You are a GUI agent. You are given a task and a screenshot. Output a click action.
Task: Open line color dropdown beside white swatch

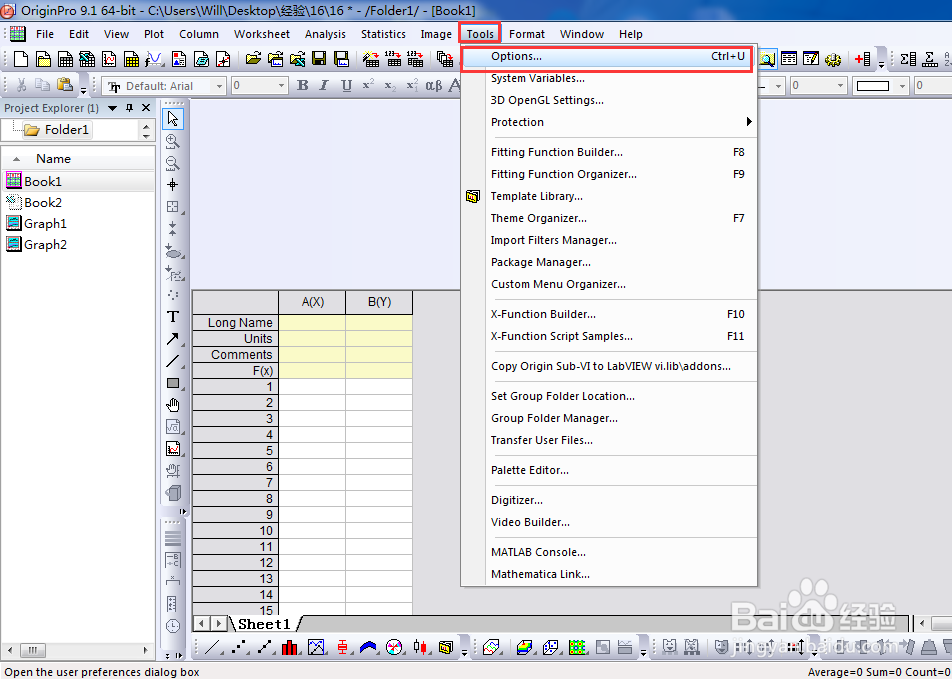pyautogui.click(x=902, y=86)
